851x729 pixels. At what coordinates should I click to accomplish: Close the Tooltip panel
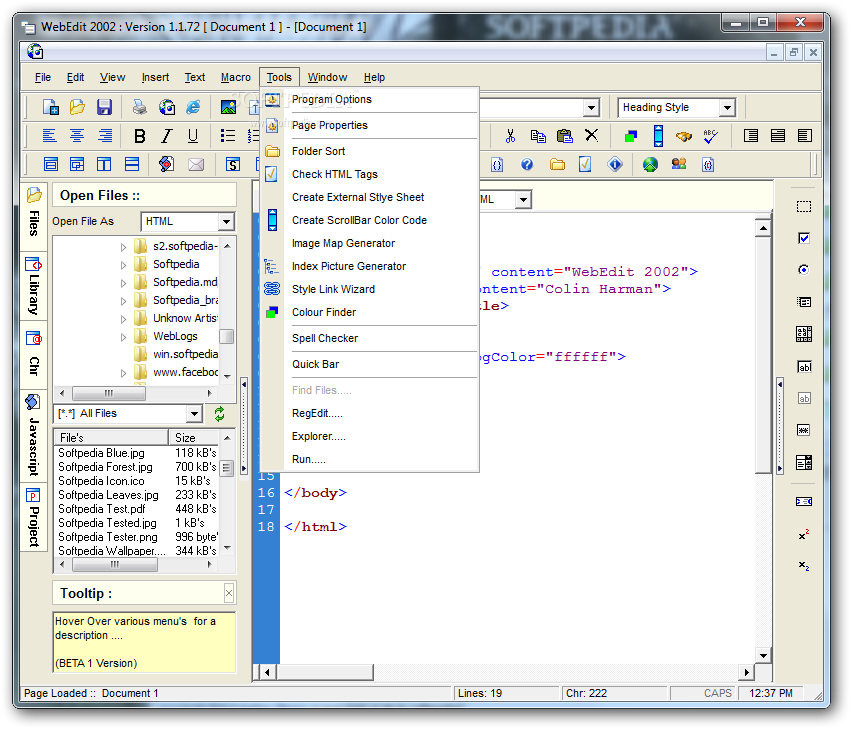(x=229, y=593)
